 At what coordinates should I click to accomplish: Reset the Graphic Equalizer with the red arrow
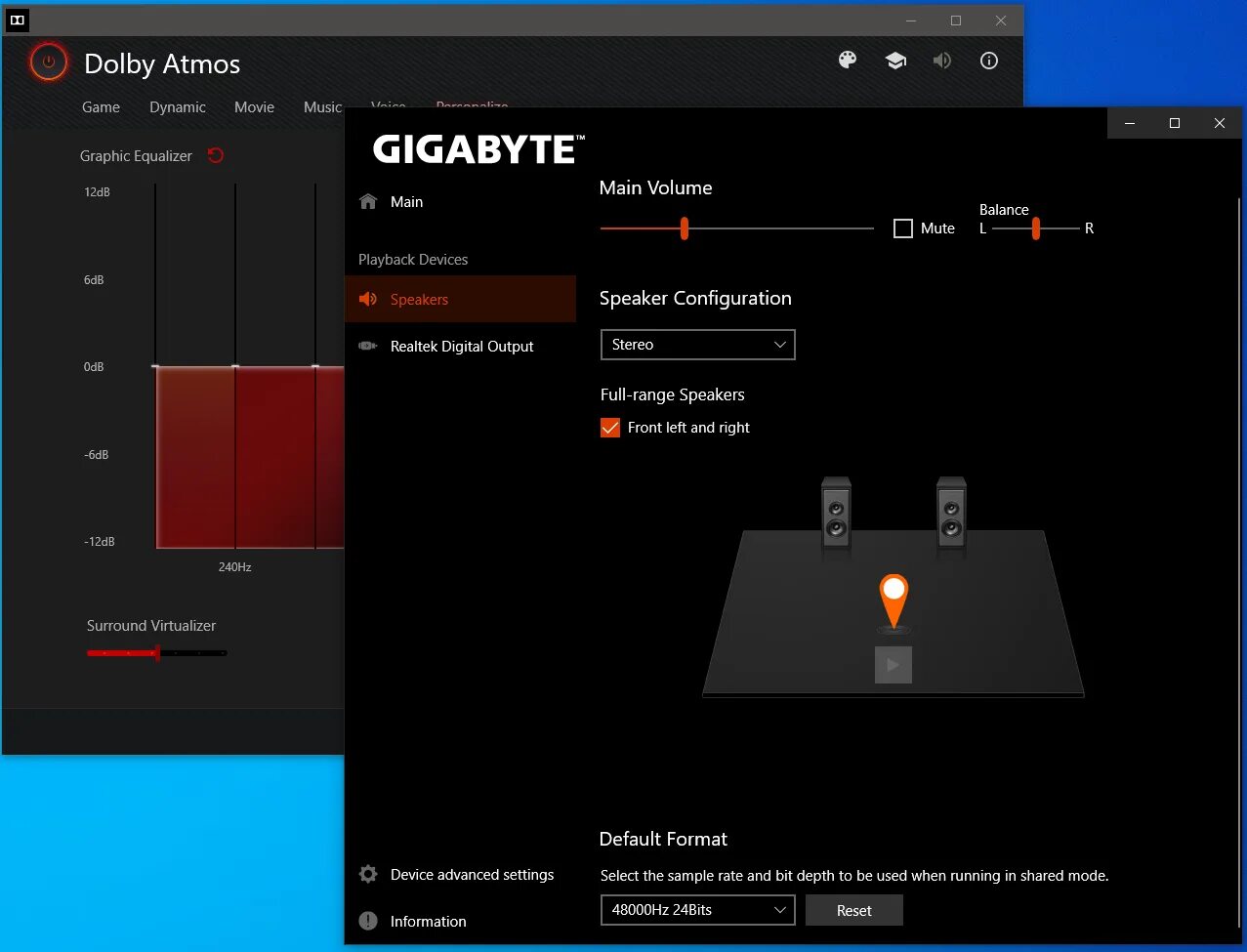coord(216,155)
